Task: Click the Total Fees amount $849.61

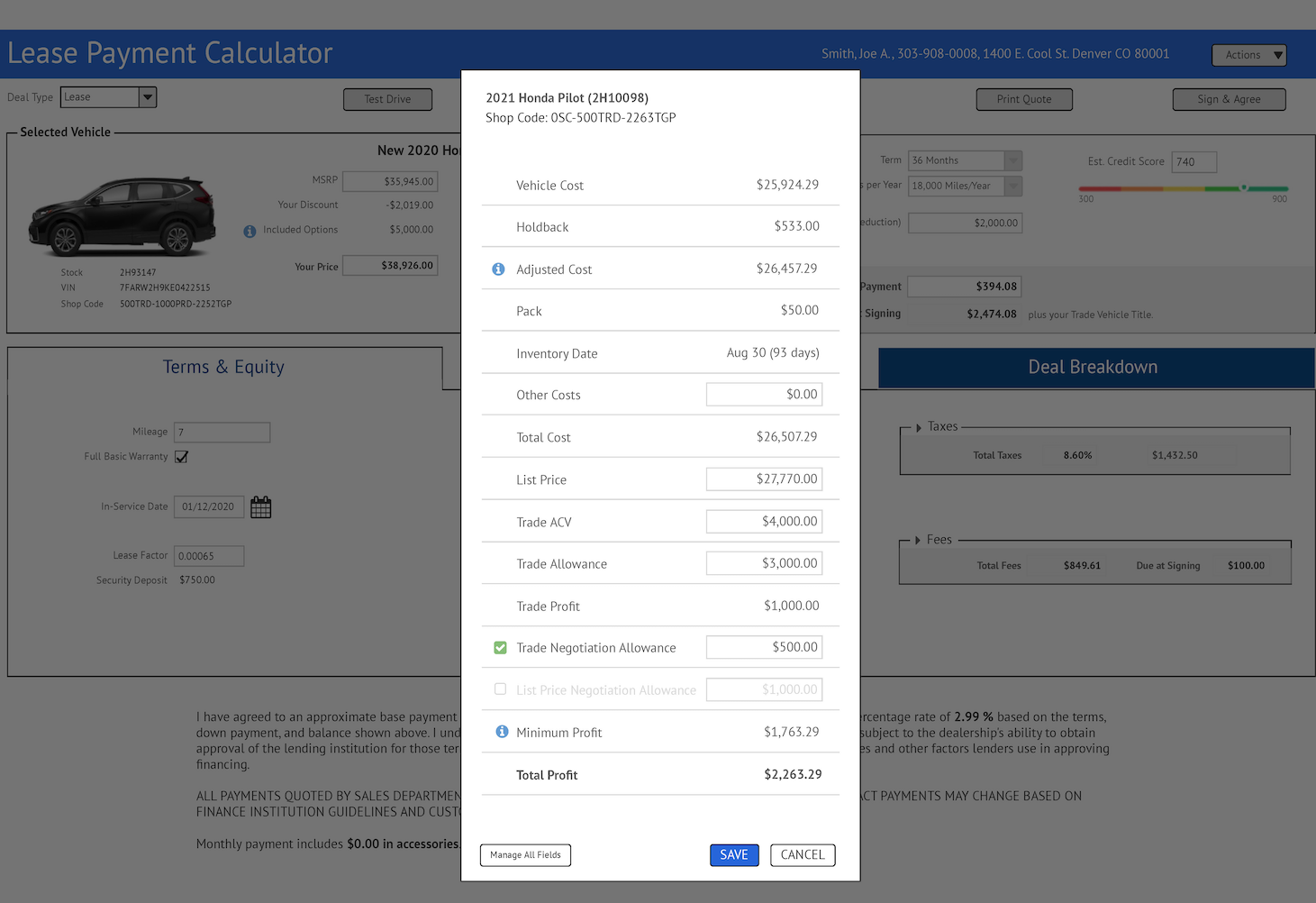Action: pos(1082,566)
